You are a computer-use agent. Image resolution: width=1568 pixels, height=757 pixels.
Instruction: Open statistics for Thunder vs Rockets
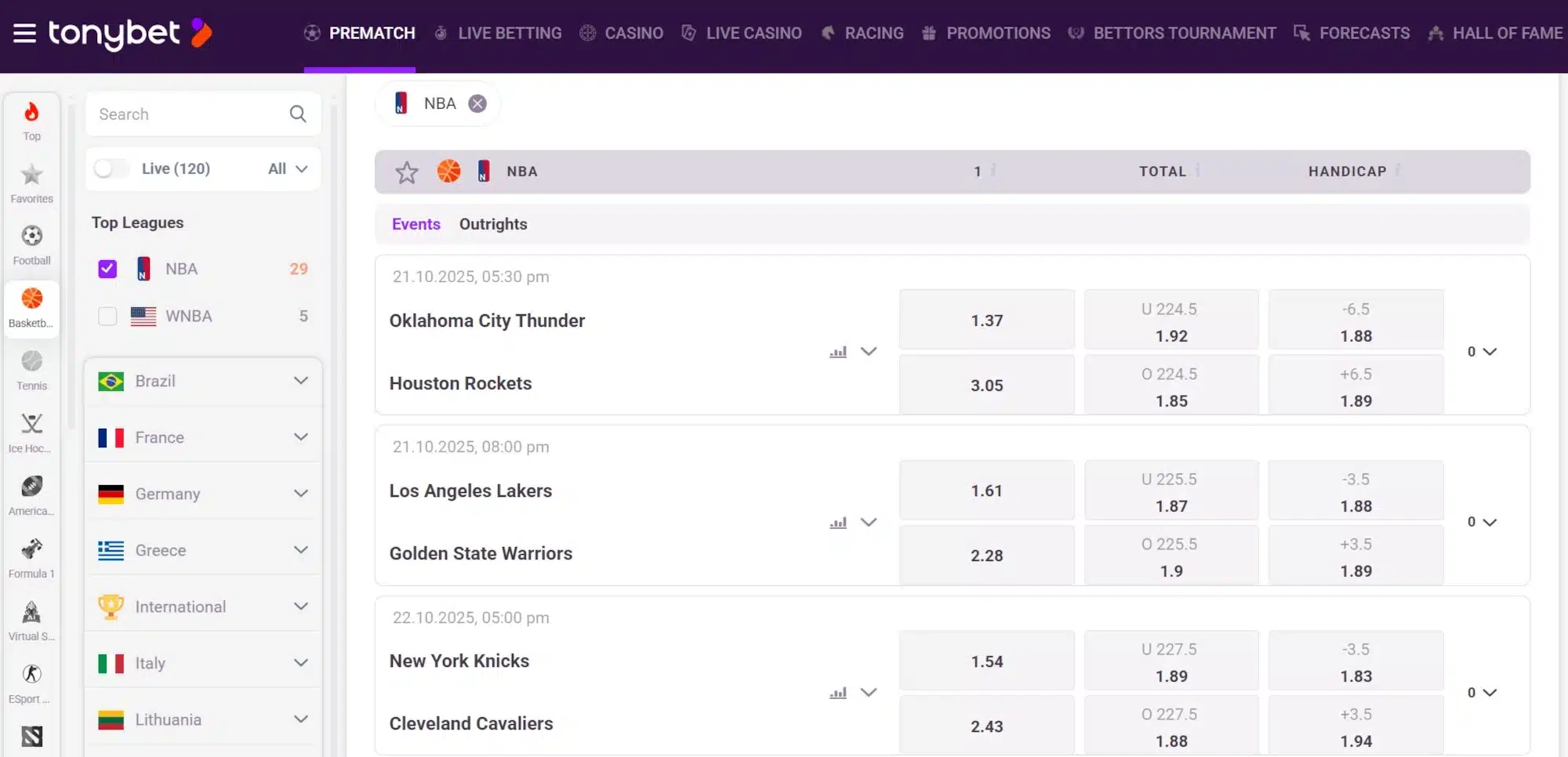838,352
